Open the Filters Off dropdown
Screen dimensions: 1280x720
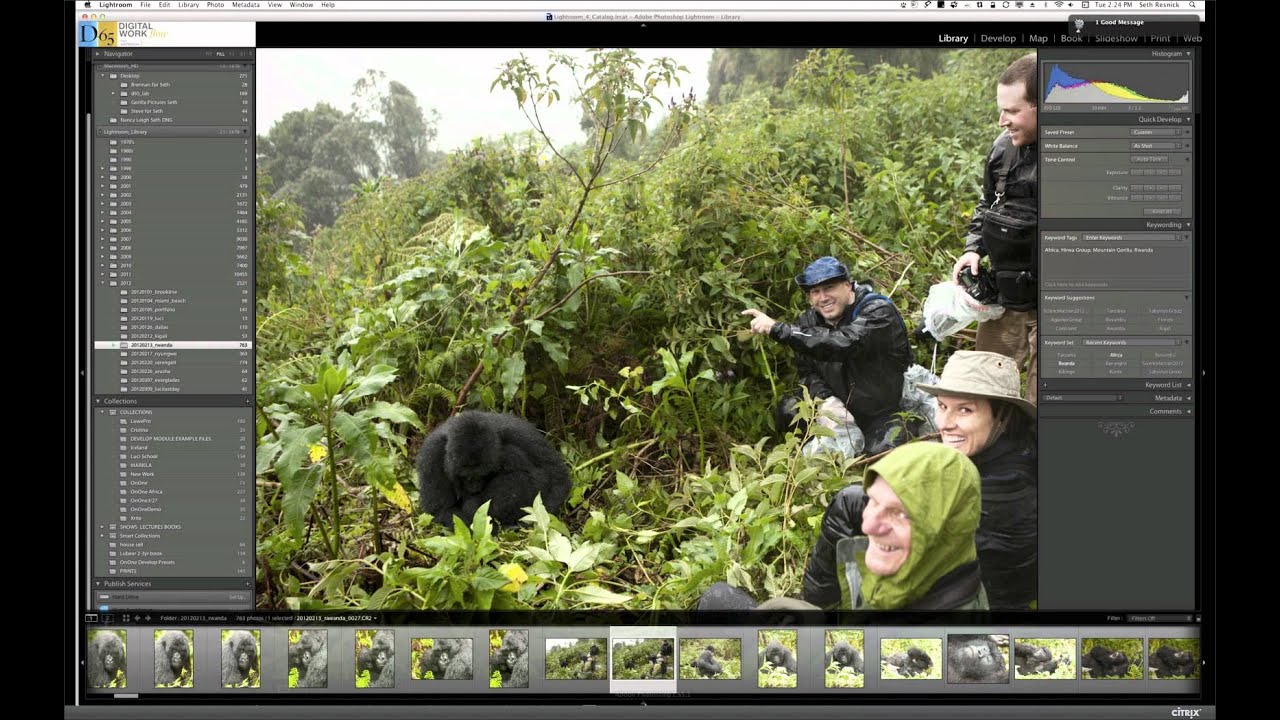click(1160, 618)
